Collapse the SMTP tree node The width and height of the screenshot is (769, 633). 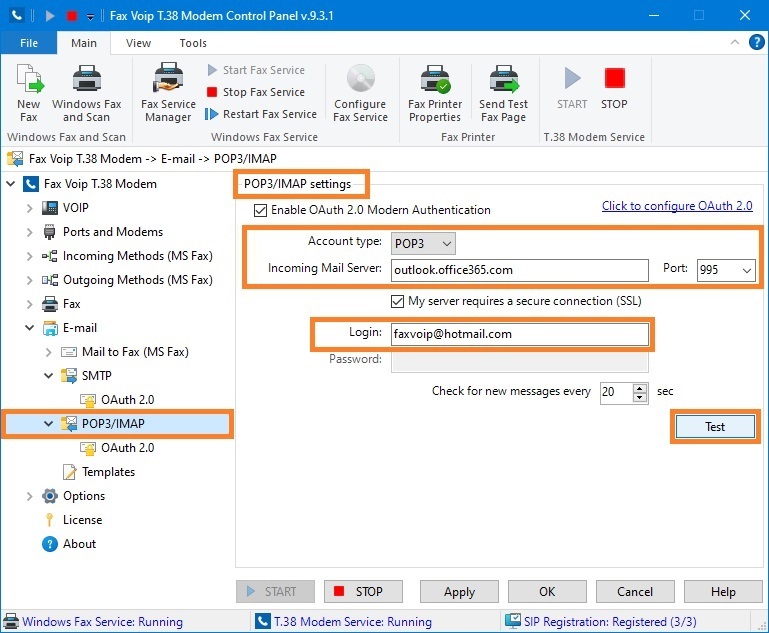pyautogui.click(x=49, y=376)
